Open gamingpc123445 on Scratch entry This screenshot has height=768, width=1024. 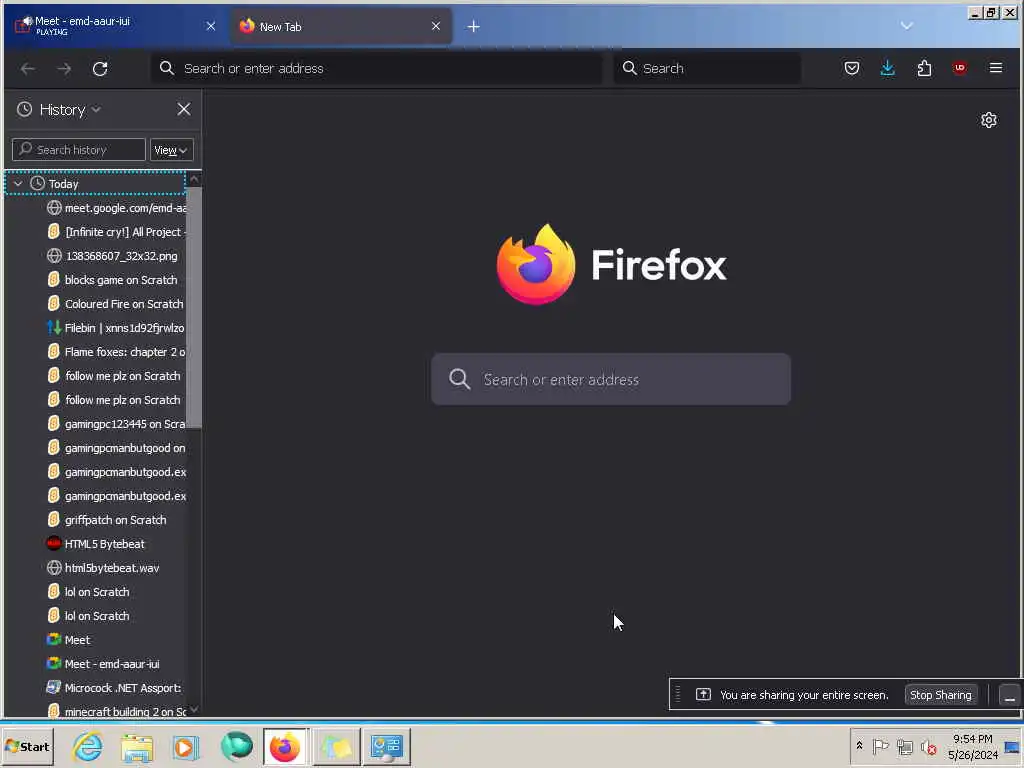click(x=116, y=424)
